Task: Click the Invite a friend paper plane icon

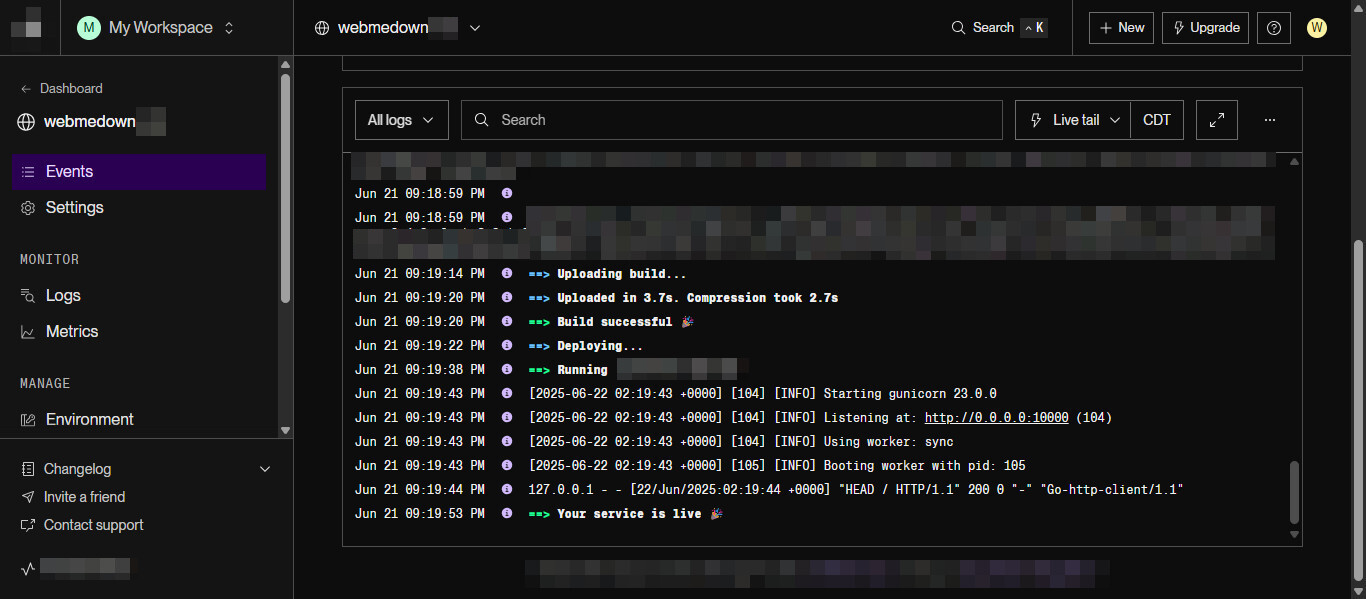Action: [x=27, y=497]
